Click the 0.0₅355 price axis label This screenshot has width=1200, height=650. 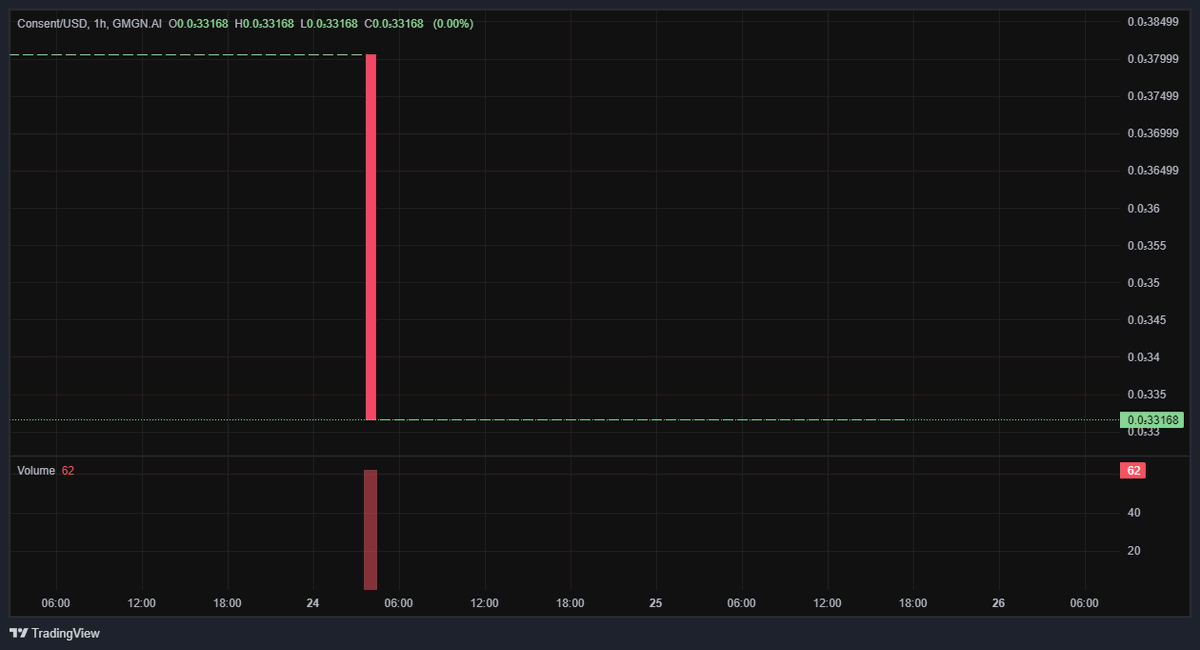1147,245
